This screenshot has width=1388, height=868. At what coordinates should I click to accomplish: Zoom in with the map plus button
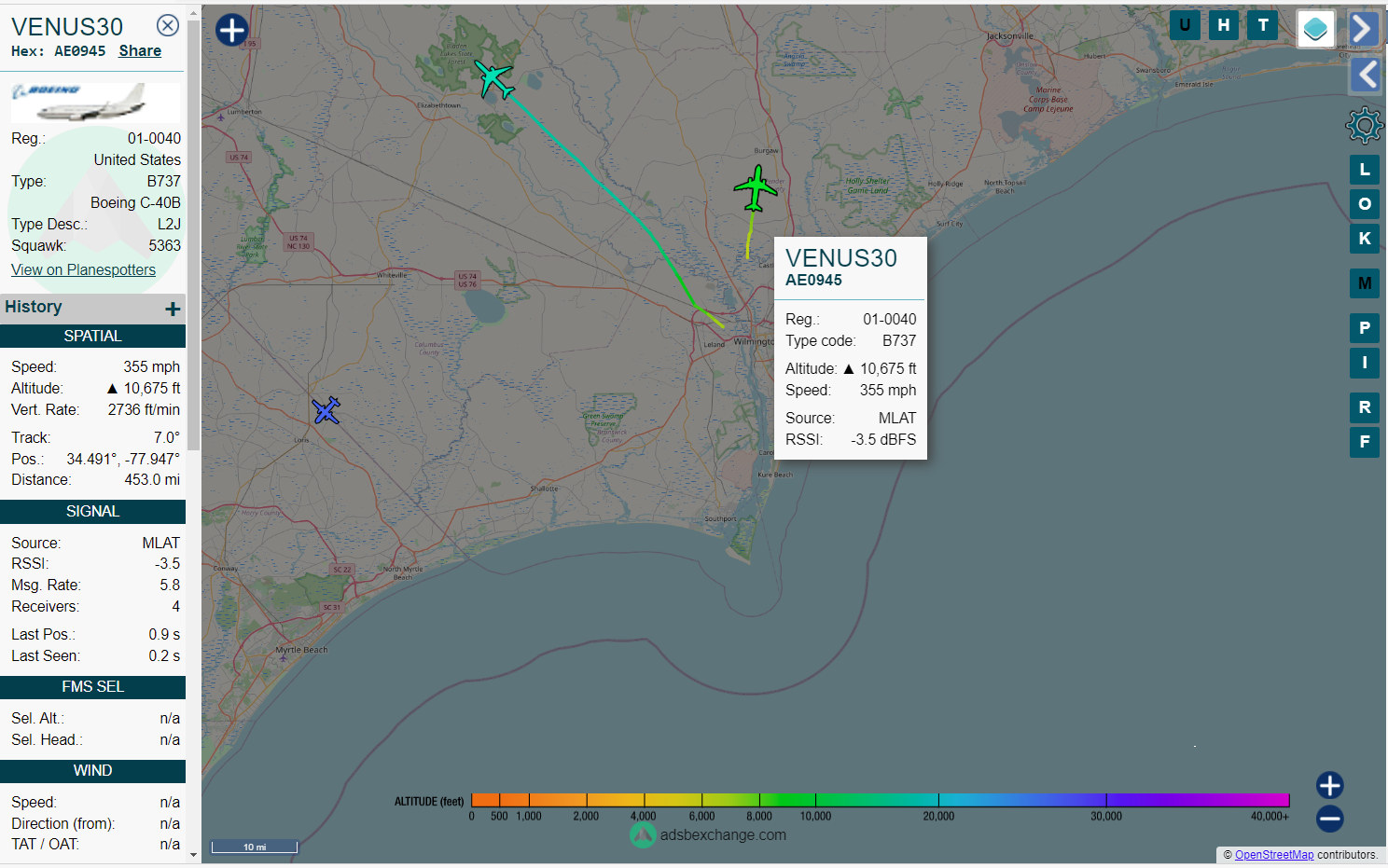(x=1330, y=785)
